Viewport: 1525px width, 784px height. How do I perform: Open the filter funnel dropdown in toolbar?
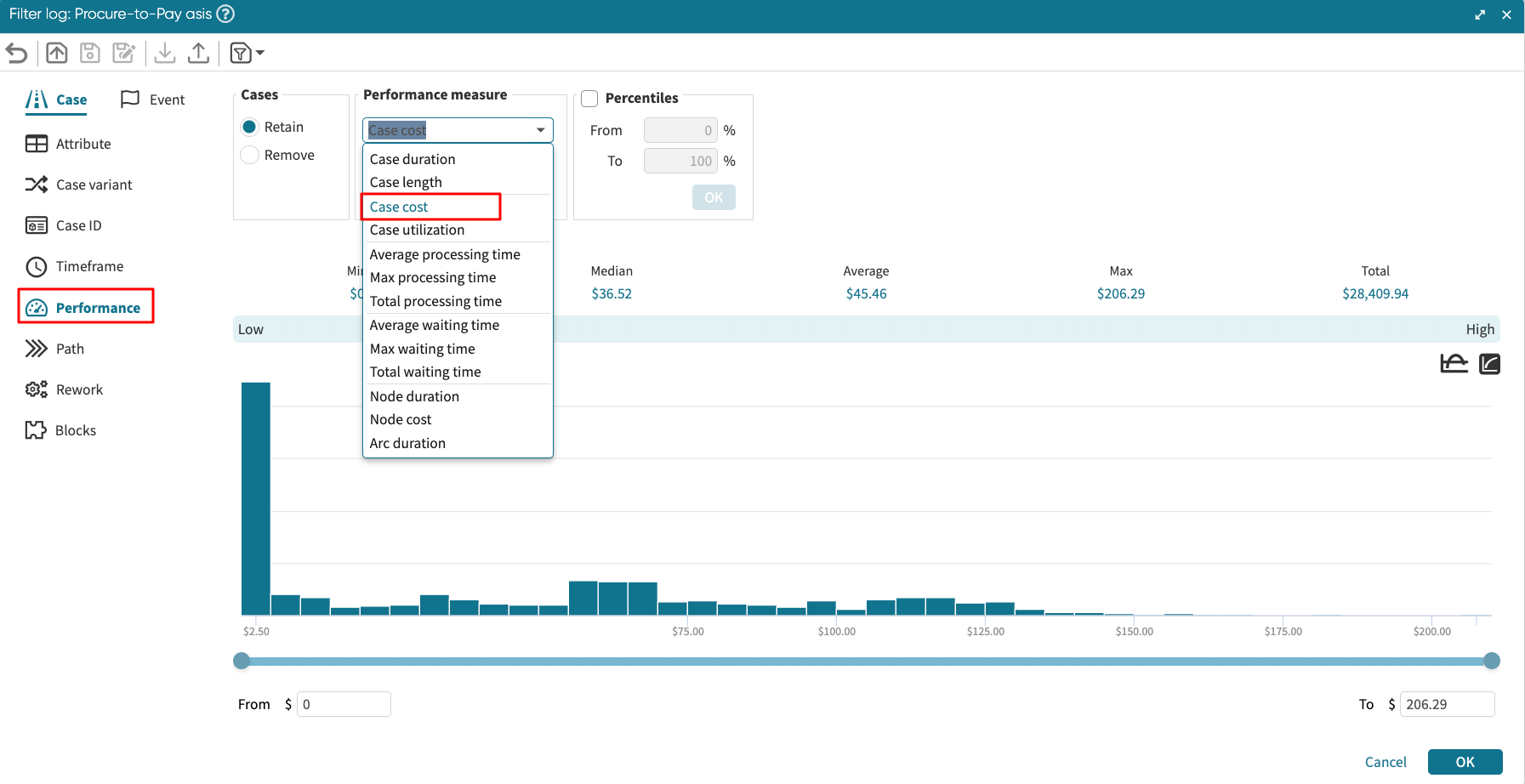click(247, 53)
